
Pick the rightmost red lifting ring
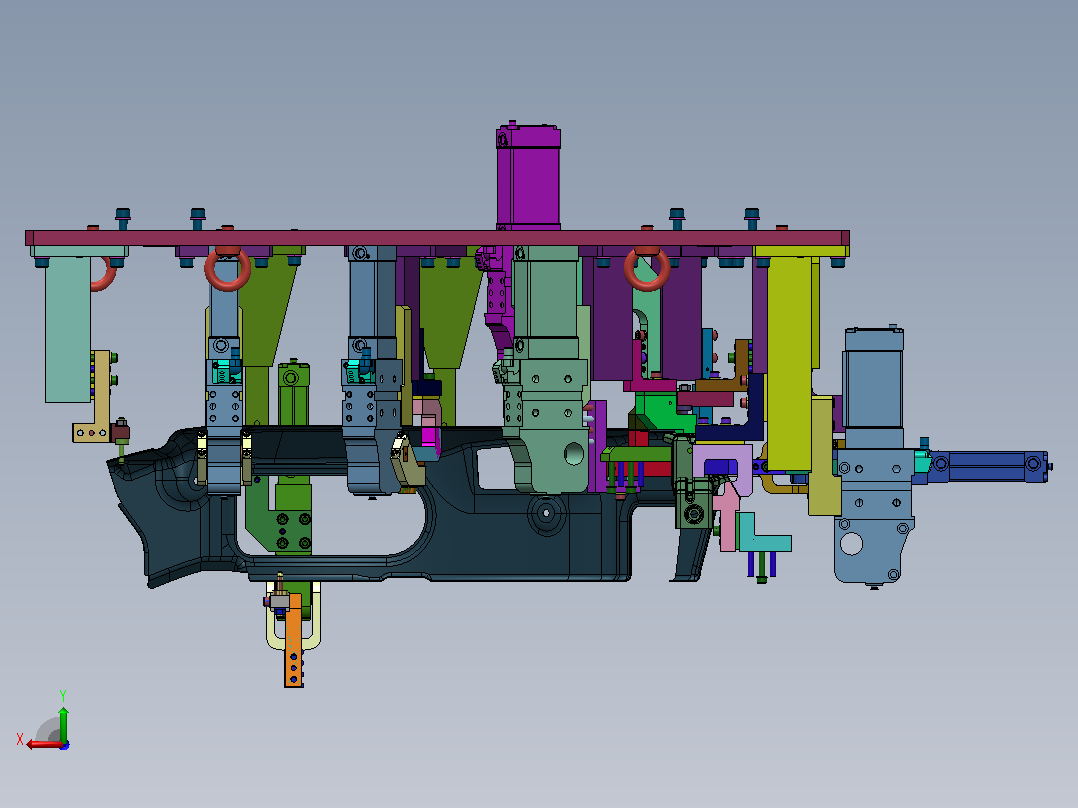(x=647, y=269)
